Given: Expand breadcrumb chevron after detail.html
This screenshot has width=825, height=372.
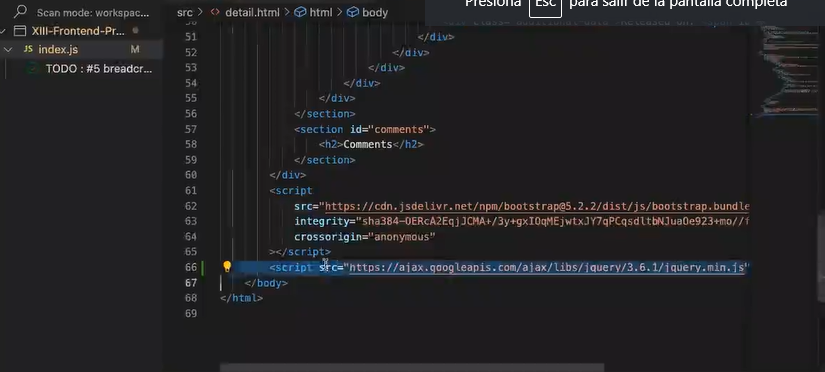Looking at the screenshot, I should coord(287,12).
